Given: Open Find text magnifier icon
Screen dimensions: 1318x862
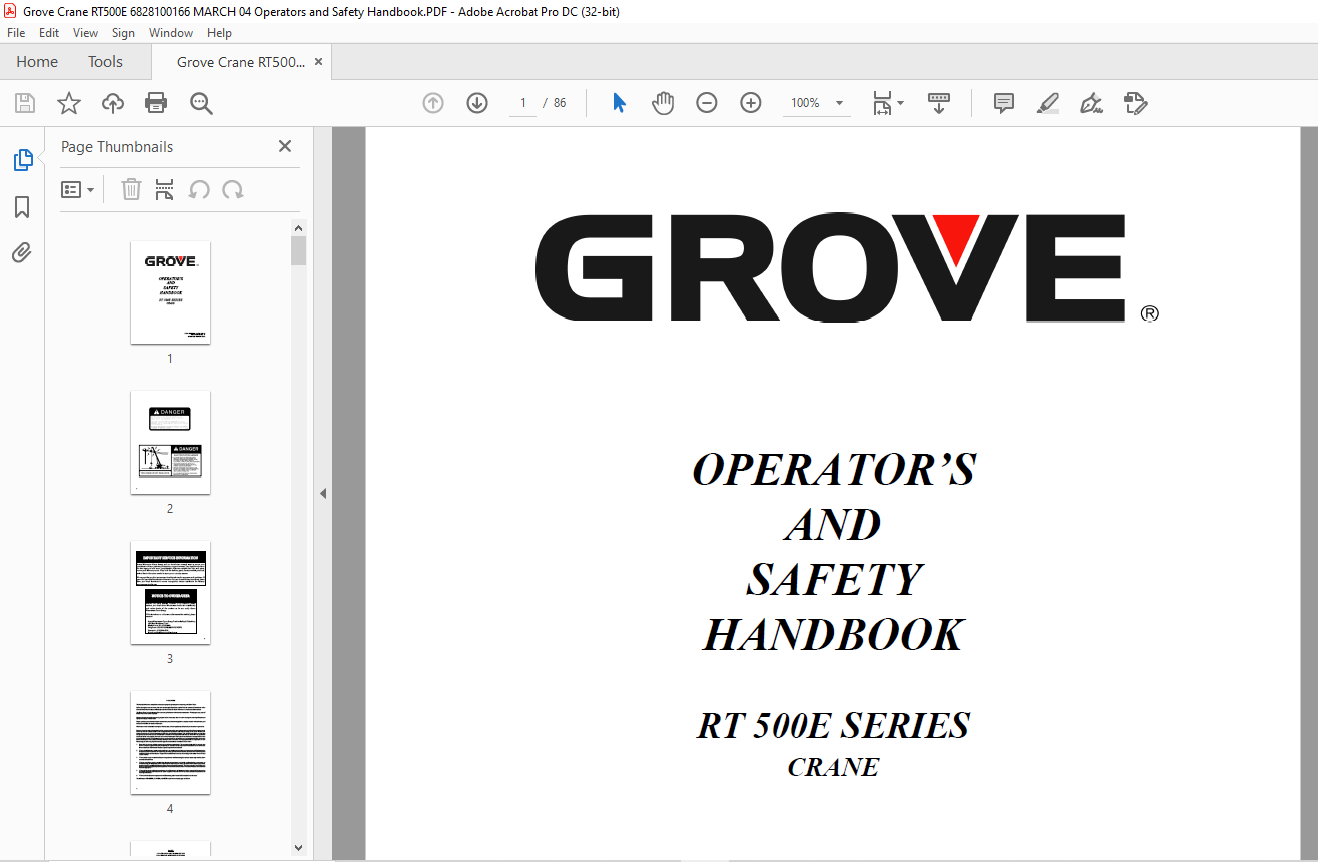Looking at the screenshot, I should 201,103.
